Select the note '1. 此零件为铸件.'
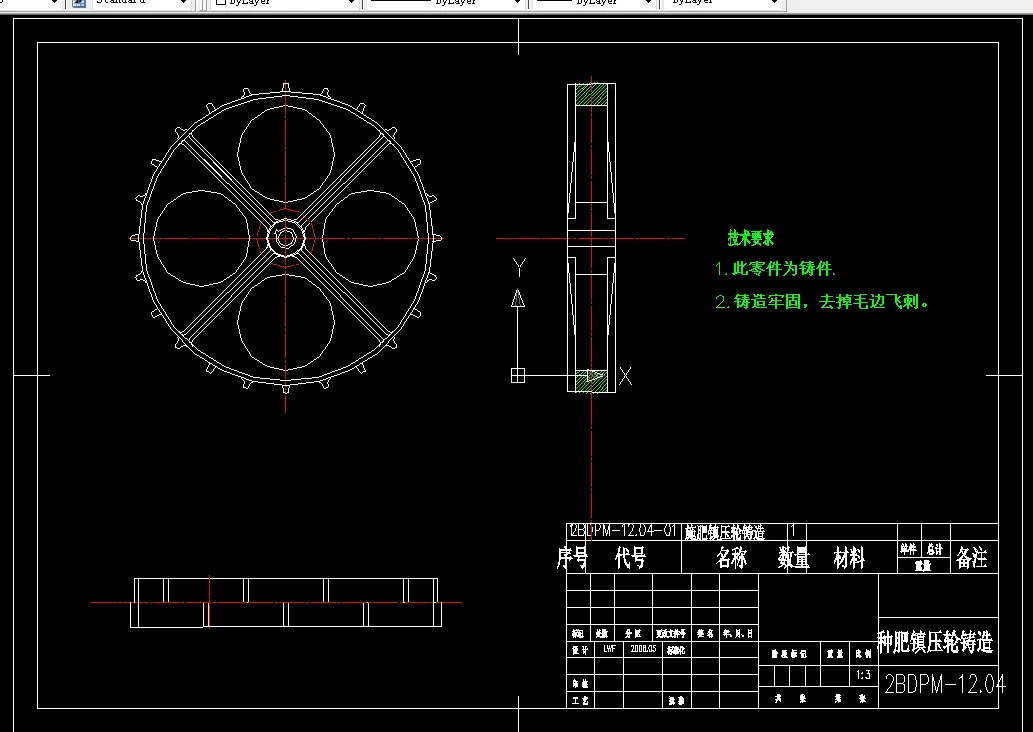Screen dimensions: 1033x732 coord(775,269)
